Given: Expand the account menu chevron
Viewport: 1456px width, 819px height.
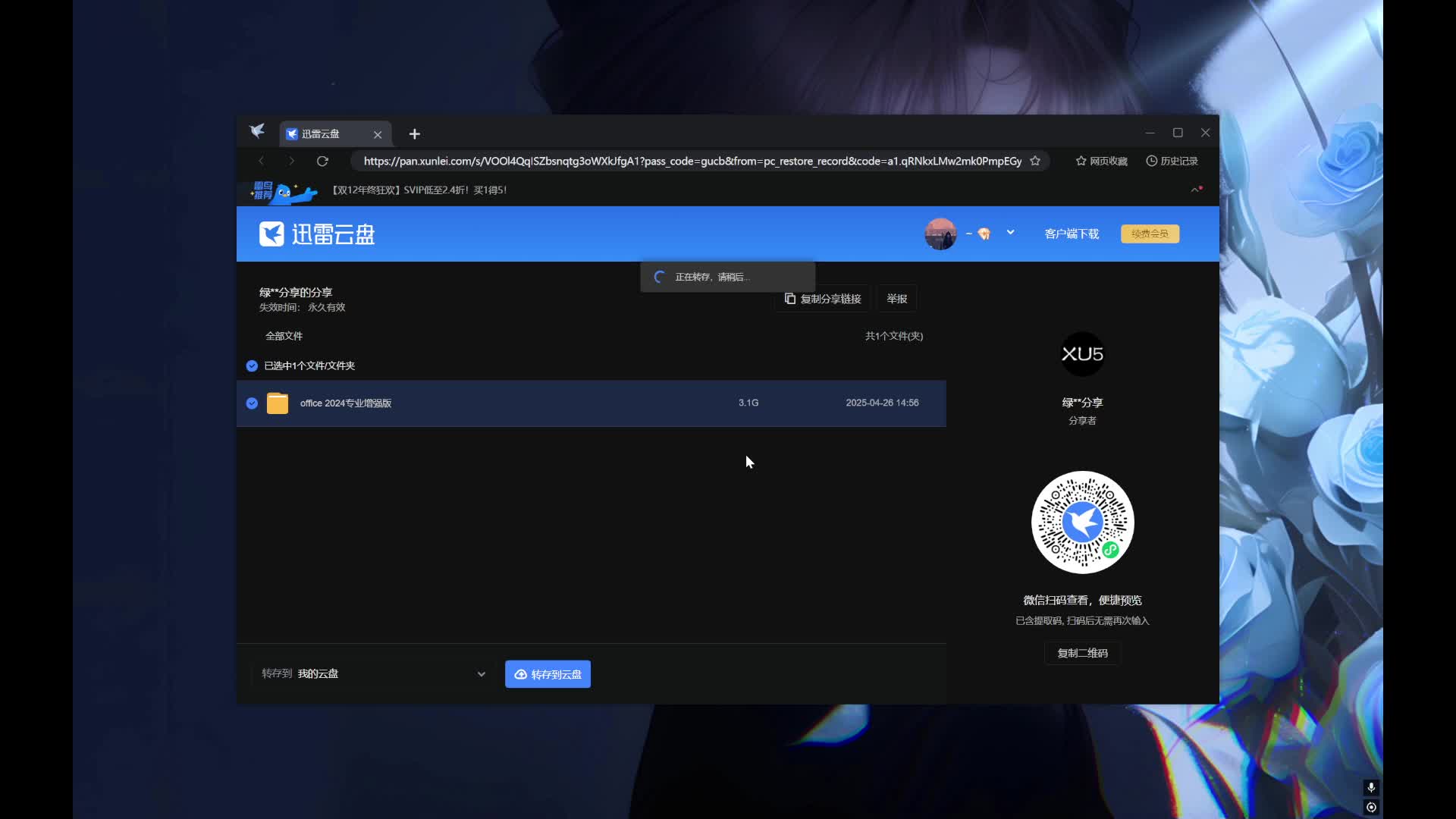Looking at the screenshot, I should point(1010,233).
